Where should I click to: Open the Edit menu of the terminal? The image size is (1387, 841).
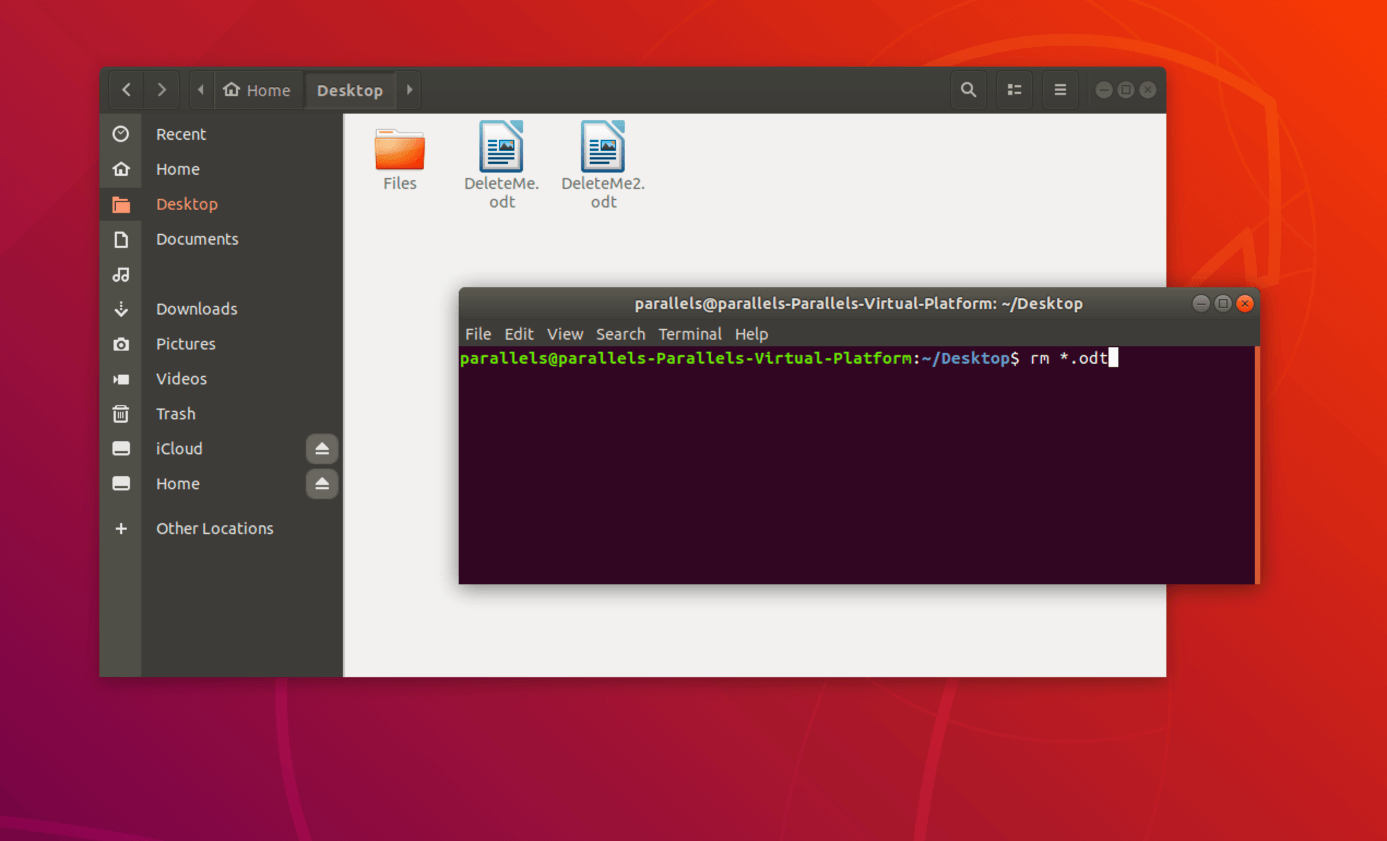(x=519, y=334)
